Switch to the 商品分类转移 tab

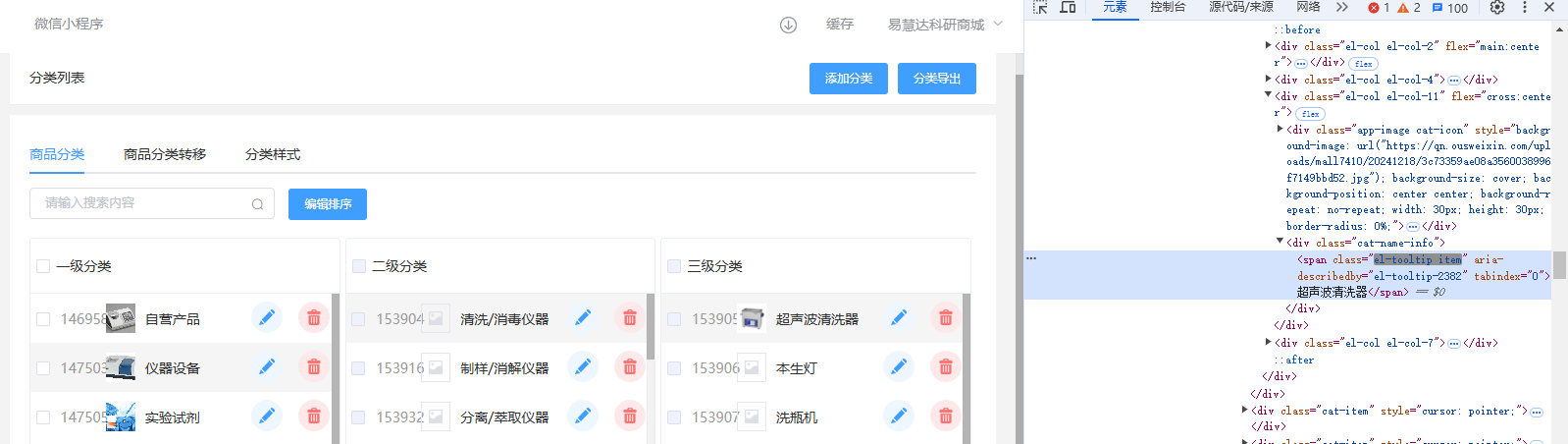tap(165, 154)
